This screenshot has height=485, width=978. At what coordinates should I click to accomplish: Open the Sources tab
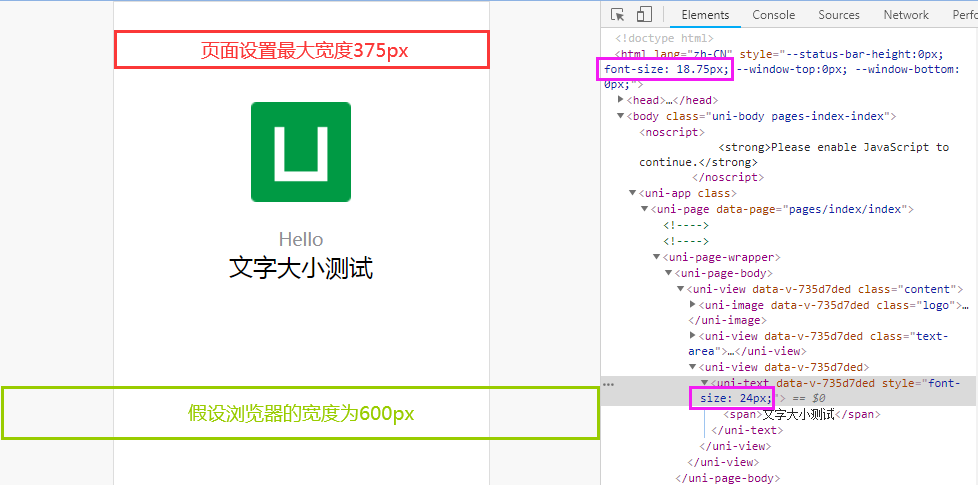(839, 15)
